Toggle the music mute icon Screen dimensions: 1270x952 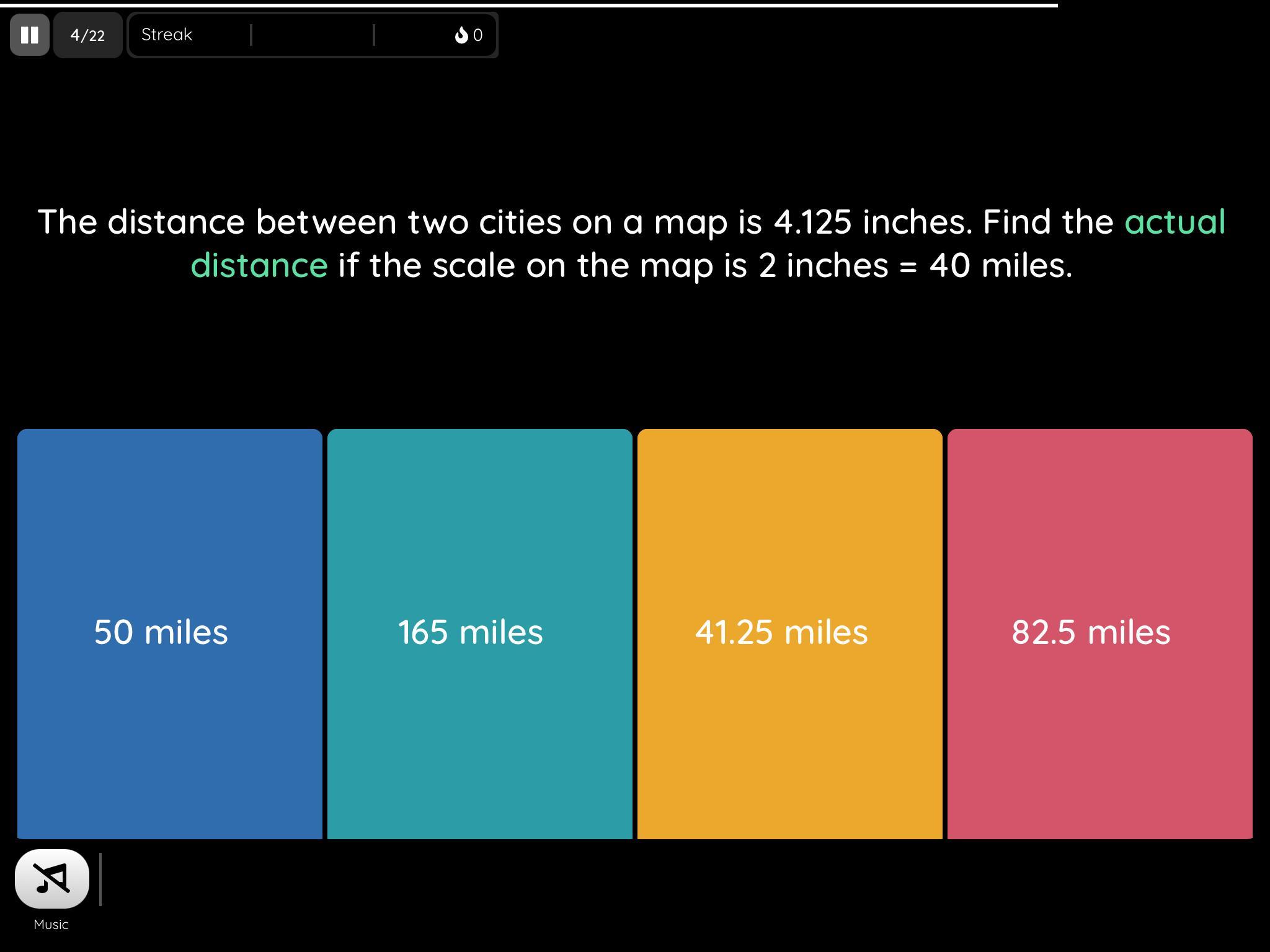pos(52,878)
